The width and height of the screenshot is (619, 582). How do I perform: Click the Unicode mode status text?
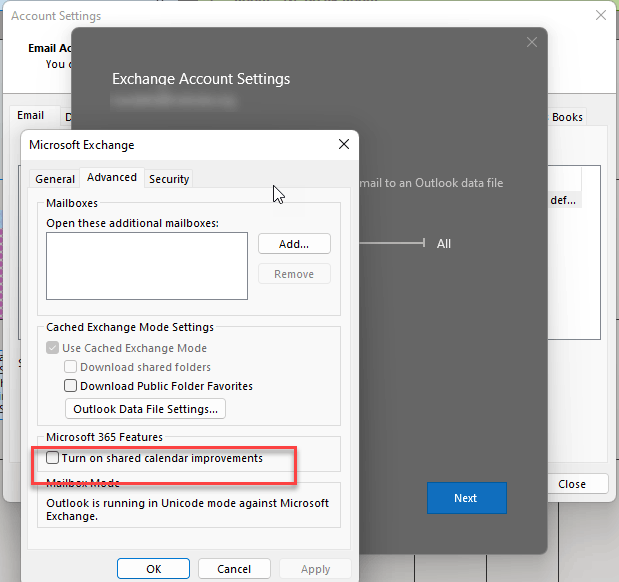188,509
